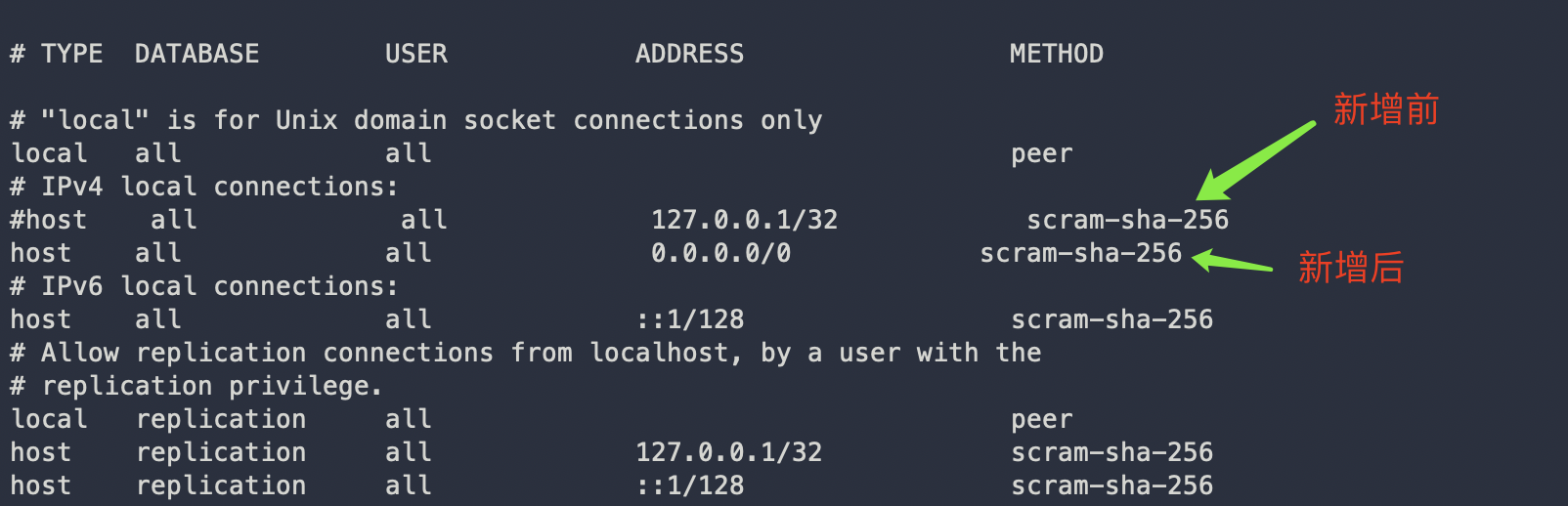This screenshot has width=1568, height=506.
Task: Click the red 新增前 annotation label
Action: pyautogui.click(x=1386, y=109)
